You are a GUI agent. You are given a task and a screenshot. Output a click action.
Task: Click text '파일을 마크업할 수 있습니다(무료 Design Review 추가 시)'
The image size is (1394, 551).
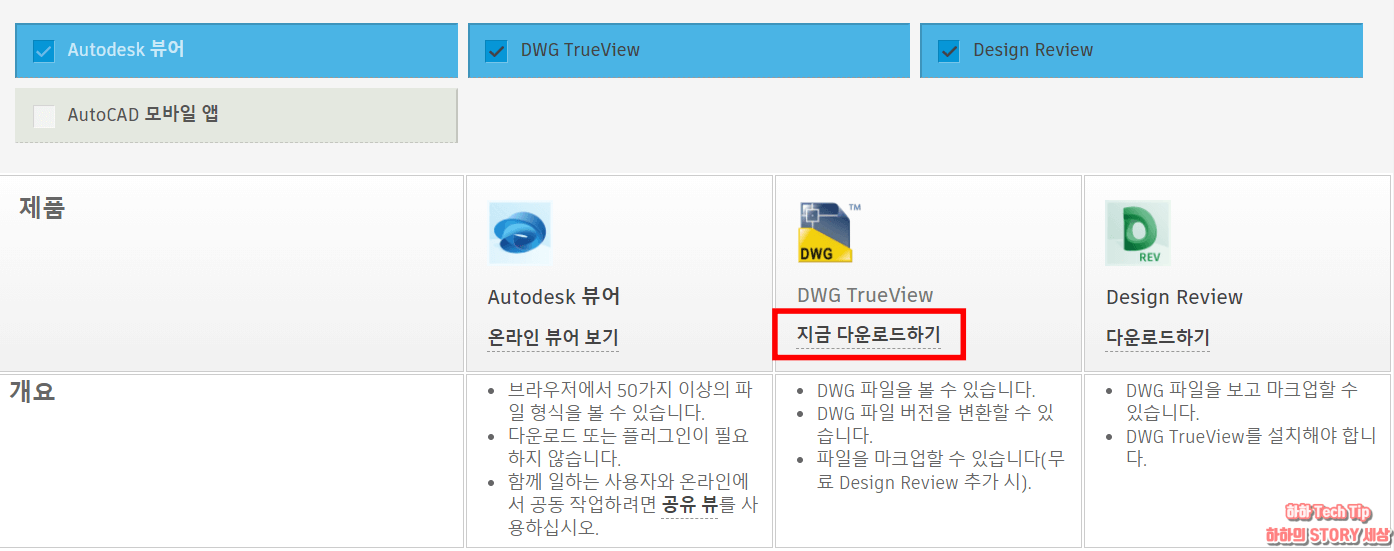coord(941,470)
